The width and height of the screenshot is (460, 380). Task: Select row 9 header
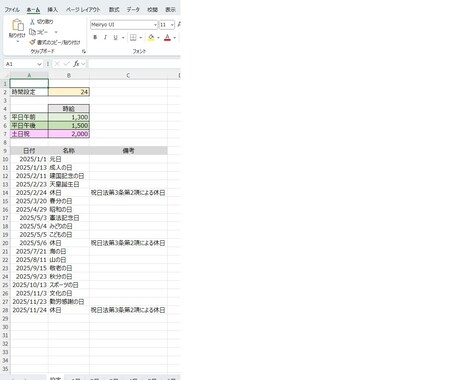coord(5,151)
